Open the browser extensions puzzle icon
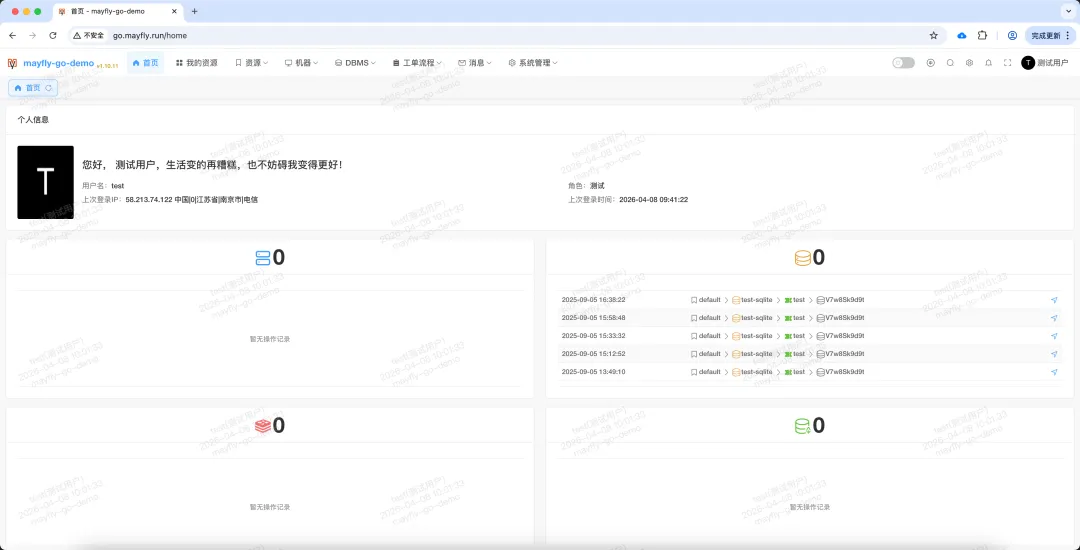1080x550 pixels. [x=983, y=35]
